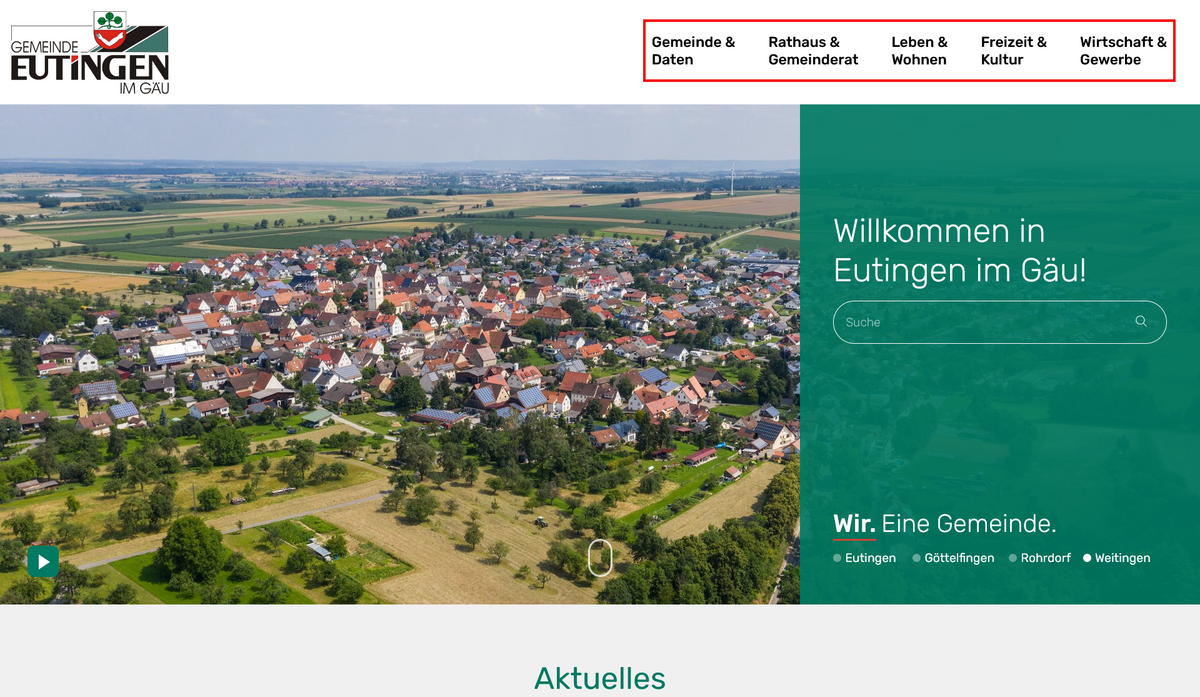Open the Rathaus & Gemeinderat menu

click(813, 51)
